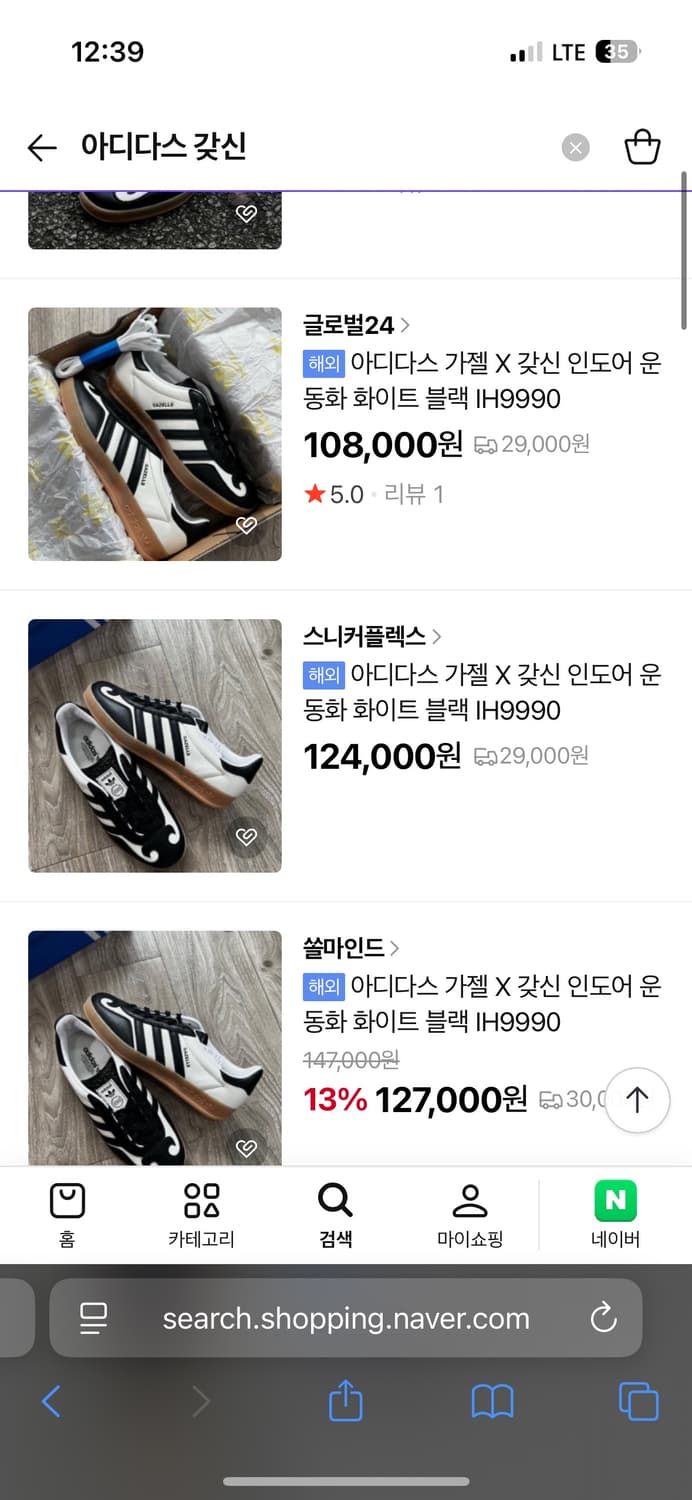Show all open tabs in Safari
This screenshot has height=1500, width=692.
[638, 1401]
